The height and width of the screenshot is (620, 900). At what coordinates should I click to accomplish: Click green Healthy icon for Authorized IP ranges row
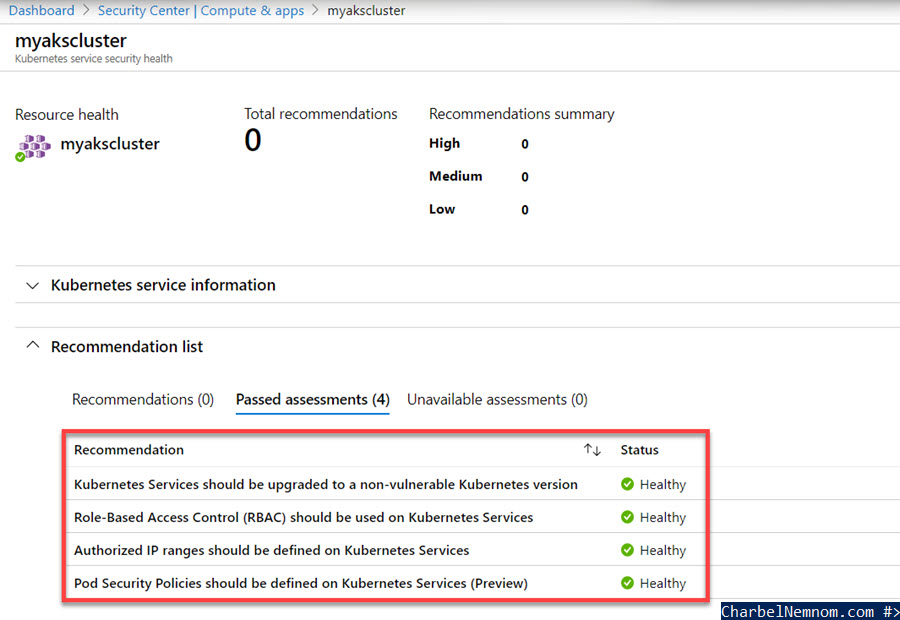[627, 551]
